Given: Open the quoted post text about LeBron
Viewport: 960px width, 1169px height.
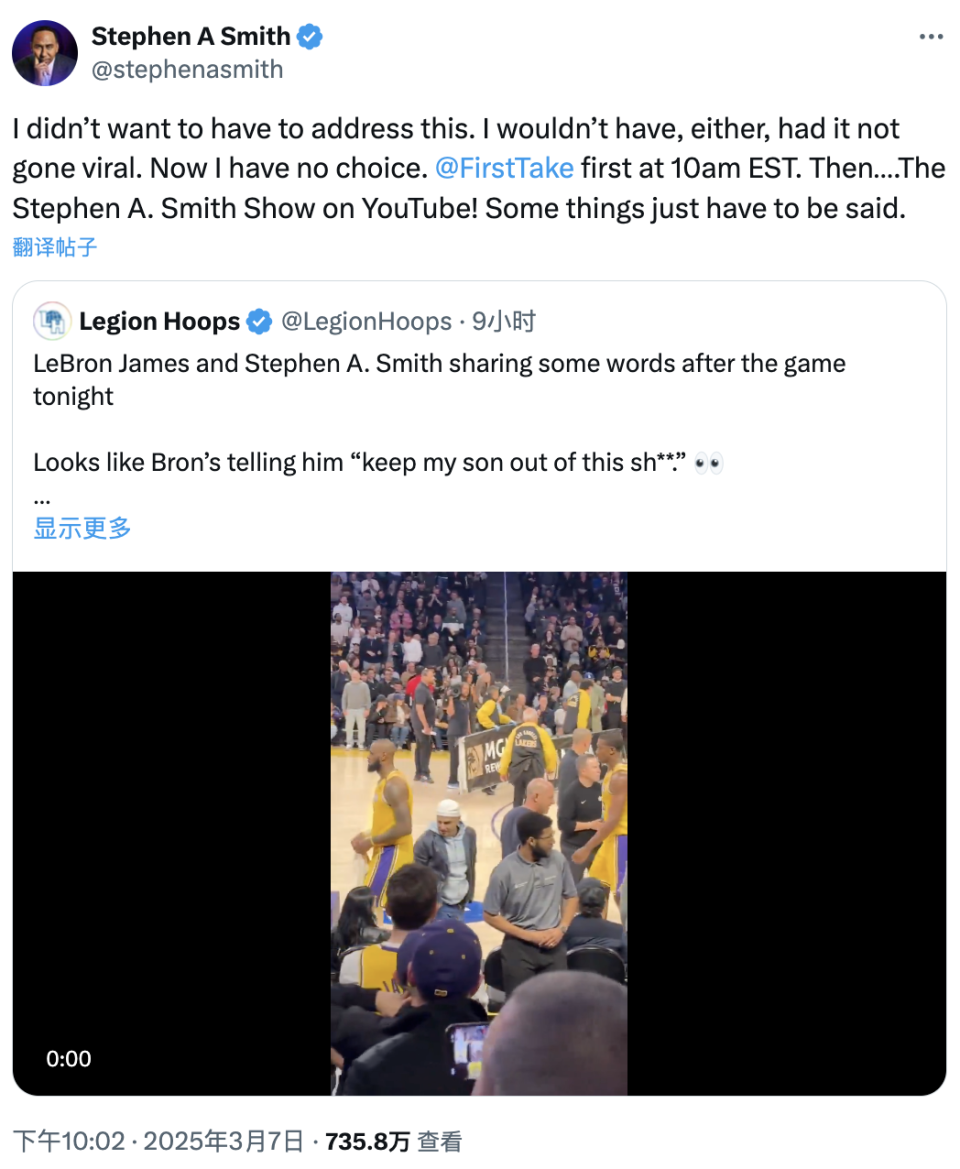Looking at the screenshot, I should click(x=439, y=379).
